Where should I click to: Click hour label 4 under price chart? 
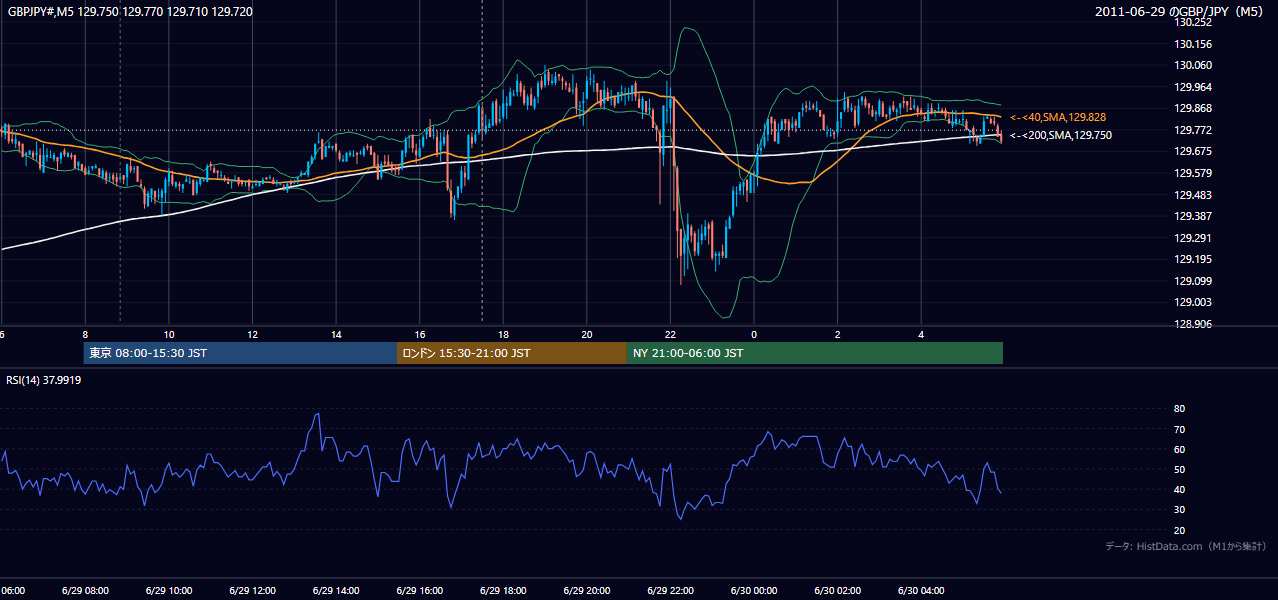pyautogui.click(x=921, y=334)
